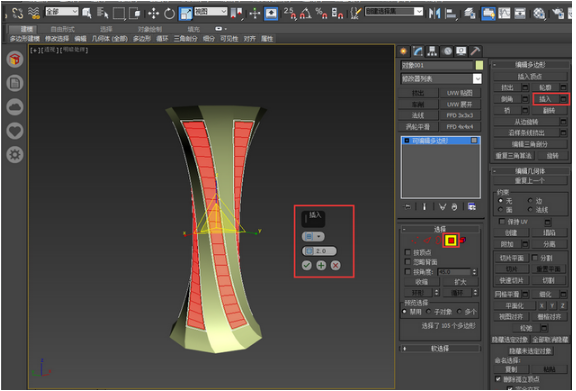576x391 pixels.
Task: Open the Material Editor icon
Action: 539,14
